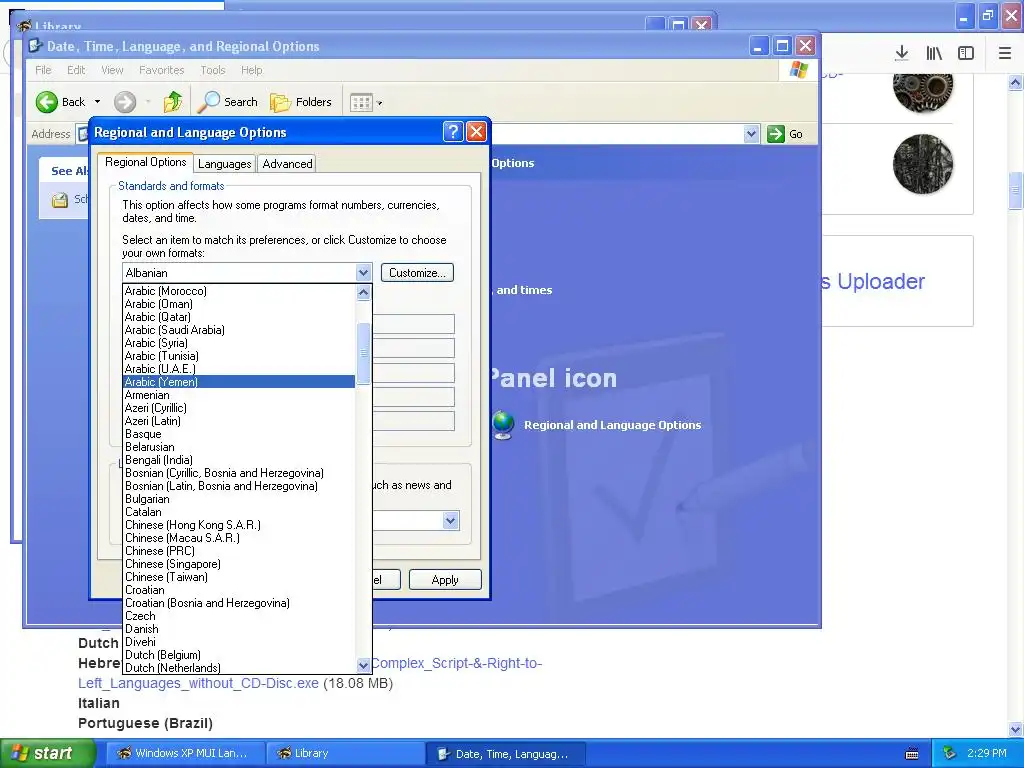Click the first gears thumbnail in browser

coord(923,90)
